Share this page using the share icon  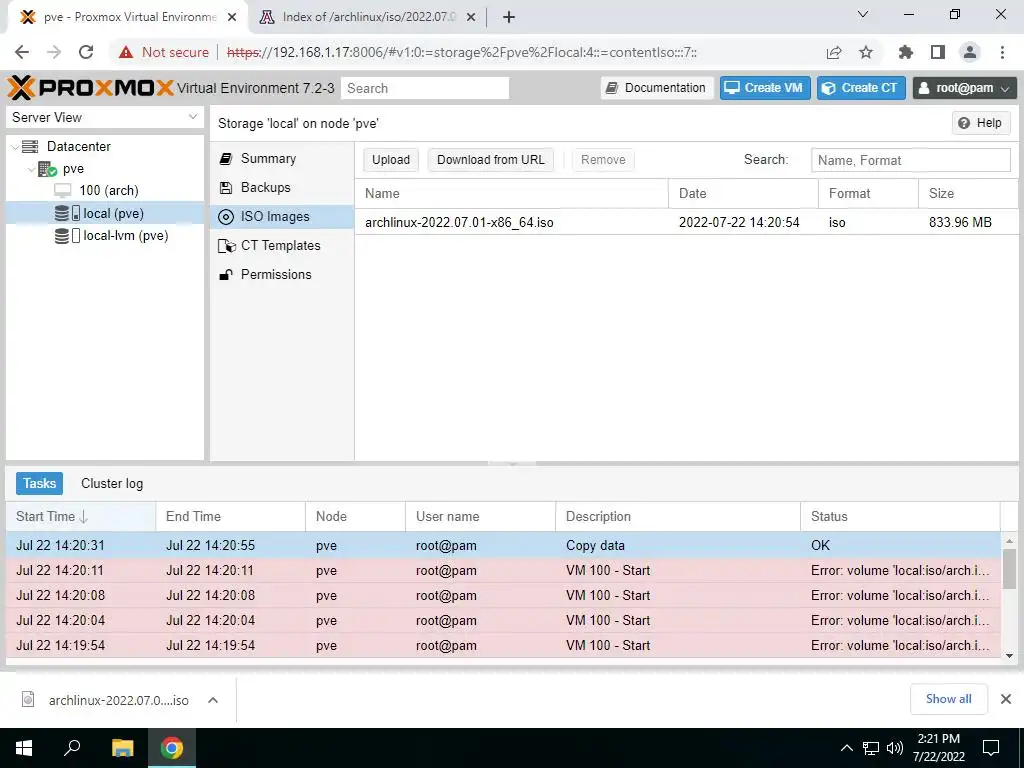pos(834,52)
